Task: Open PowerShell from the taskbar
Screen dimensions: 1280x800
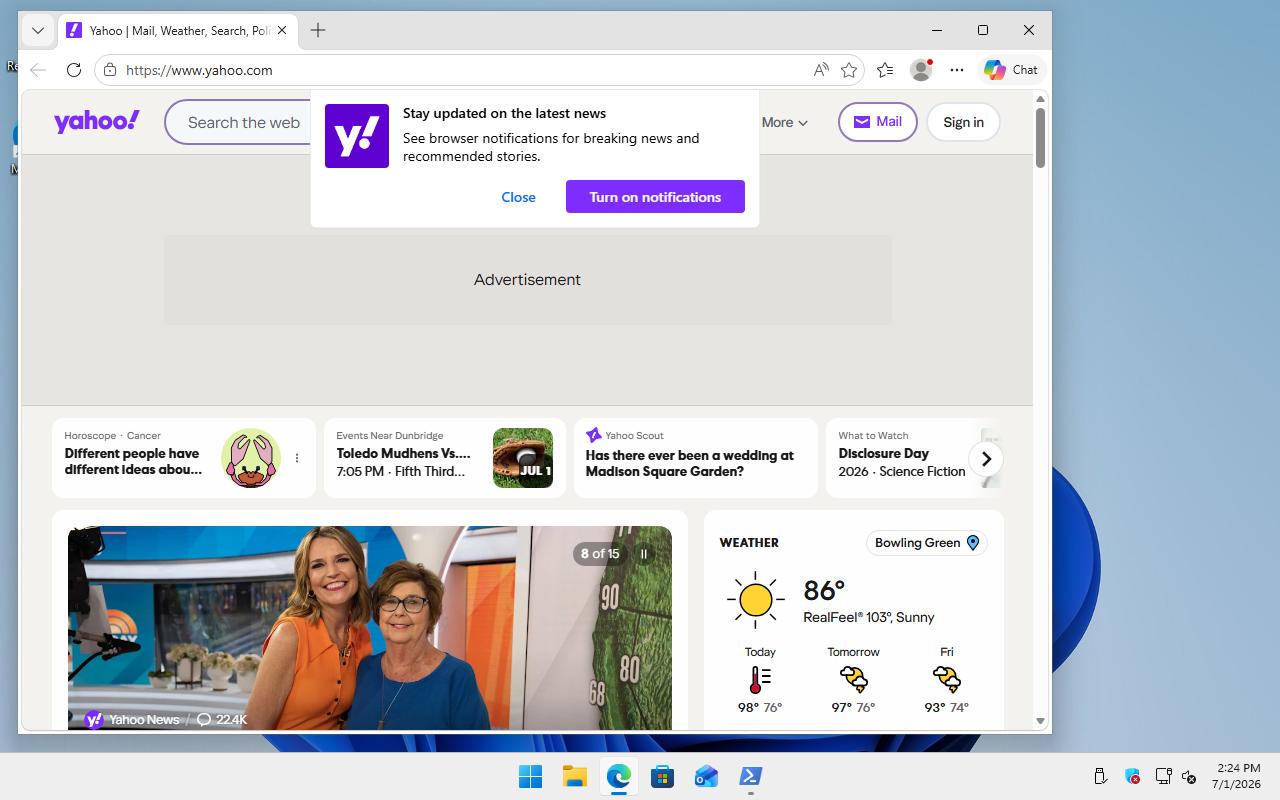Action: 750,776
